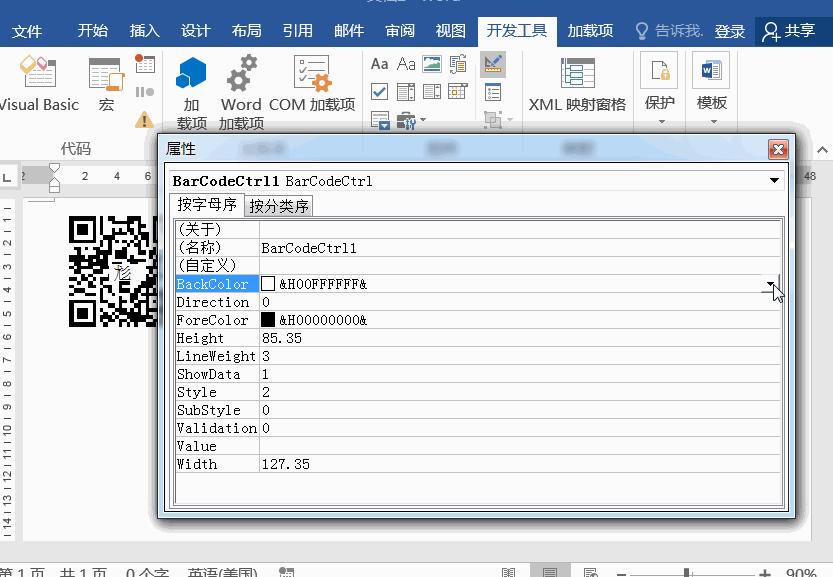The width and height of the screenshot is (833, 577).
Task: Insert Picture content control
Action: pos(432,64)
